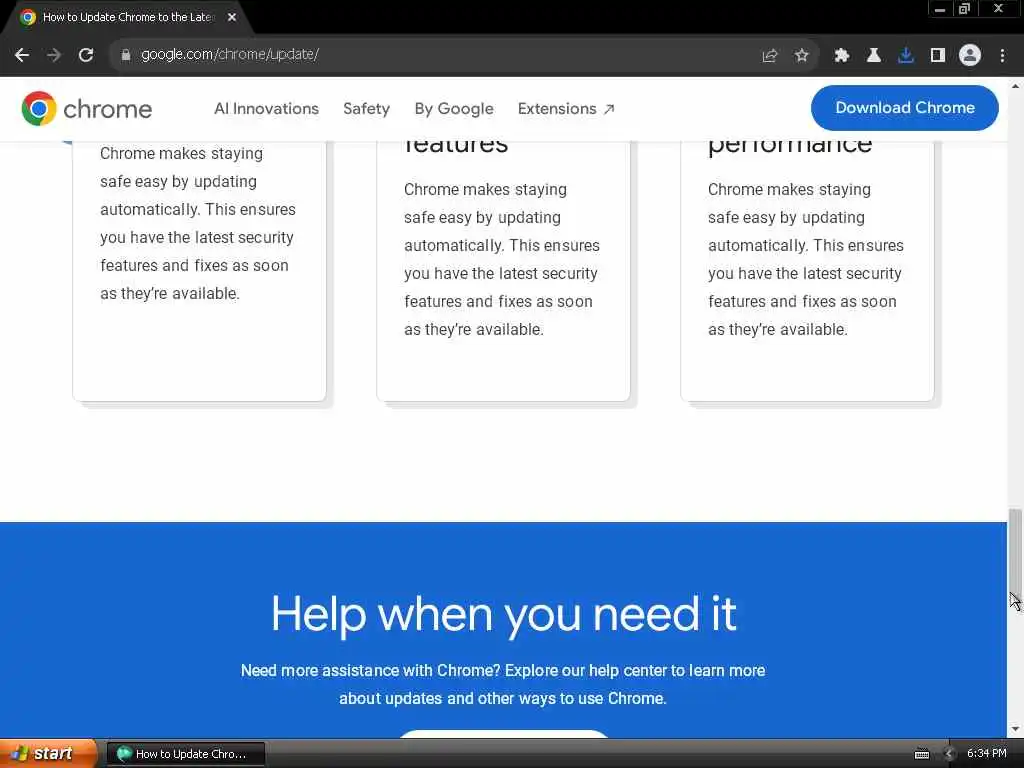The height and width of the screenshot is (768, 1024).
Task: Toggle the side panel icon
Action: (x=938, y=56)
